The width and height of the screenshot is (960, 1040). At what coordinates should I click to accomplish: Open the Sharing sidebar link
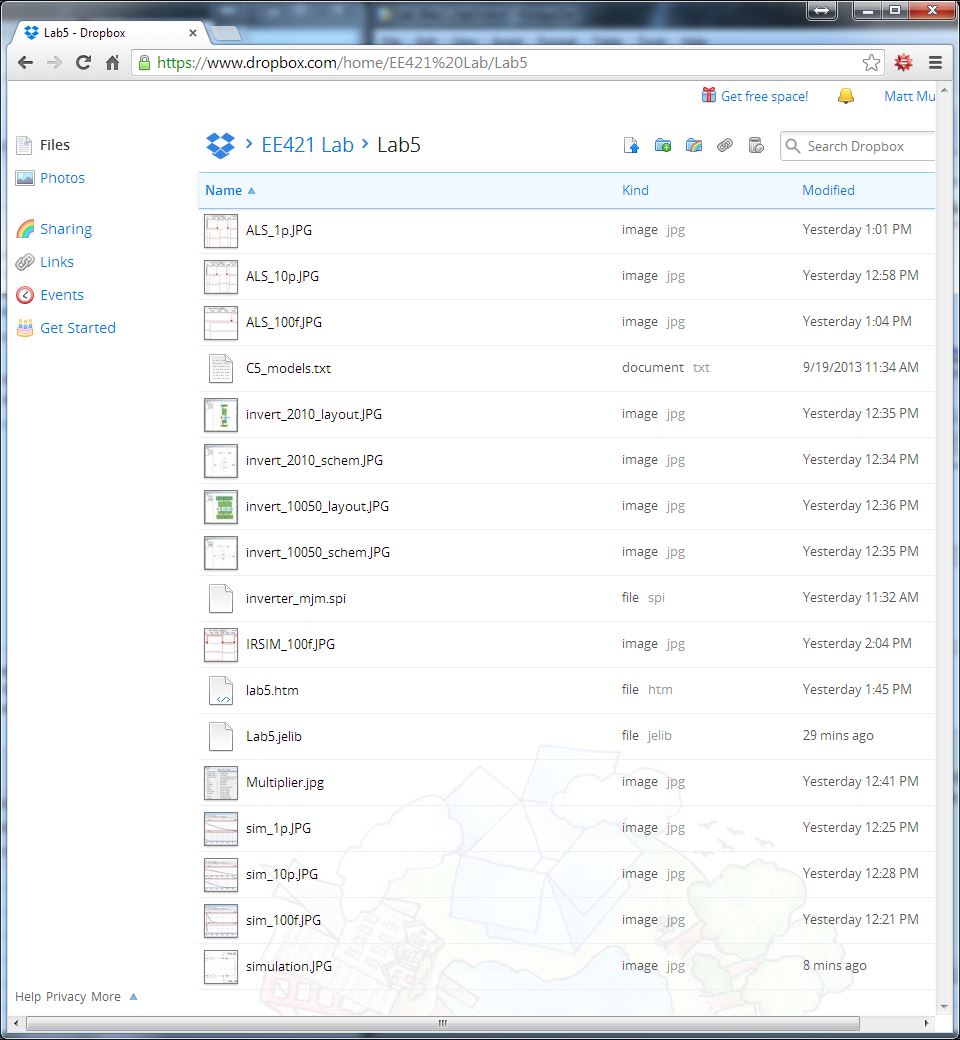(66, 229)
